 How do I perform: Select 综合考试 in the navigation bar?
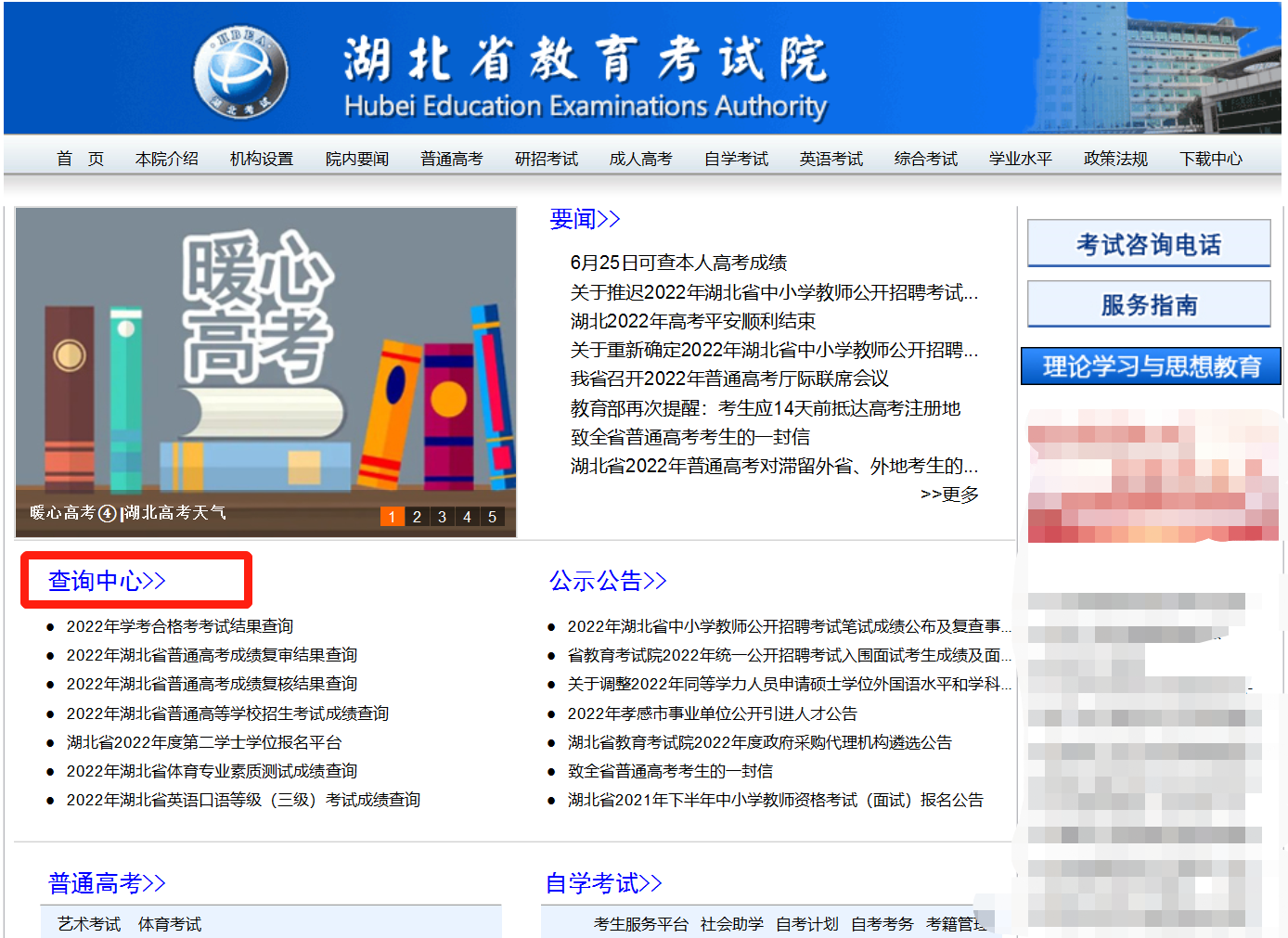[926, 159]
